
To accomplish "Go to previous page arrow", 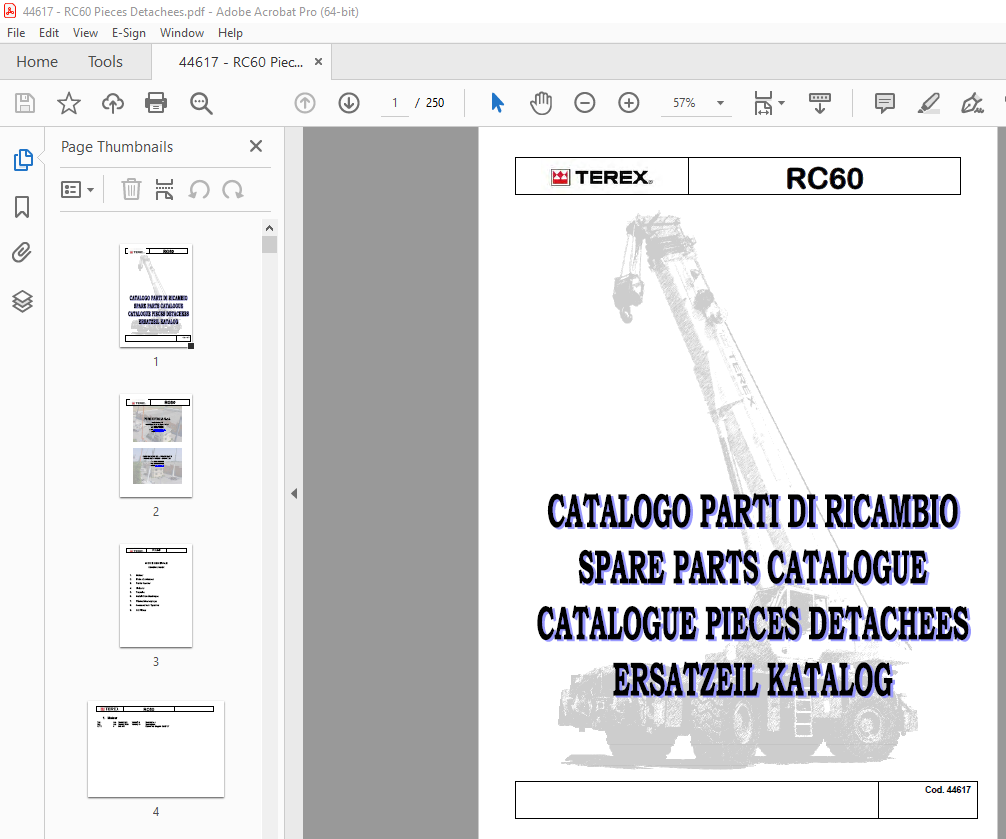I will (305, 103).
